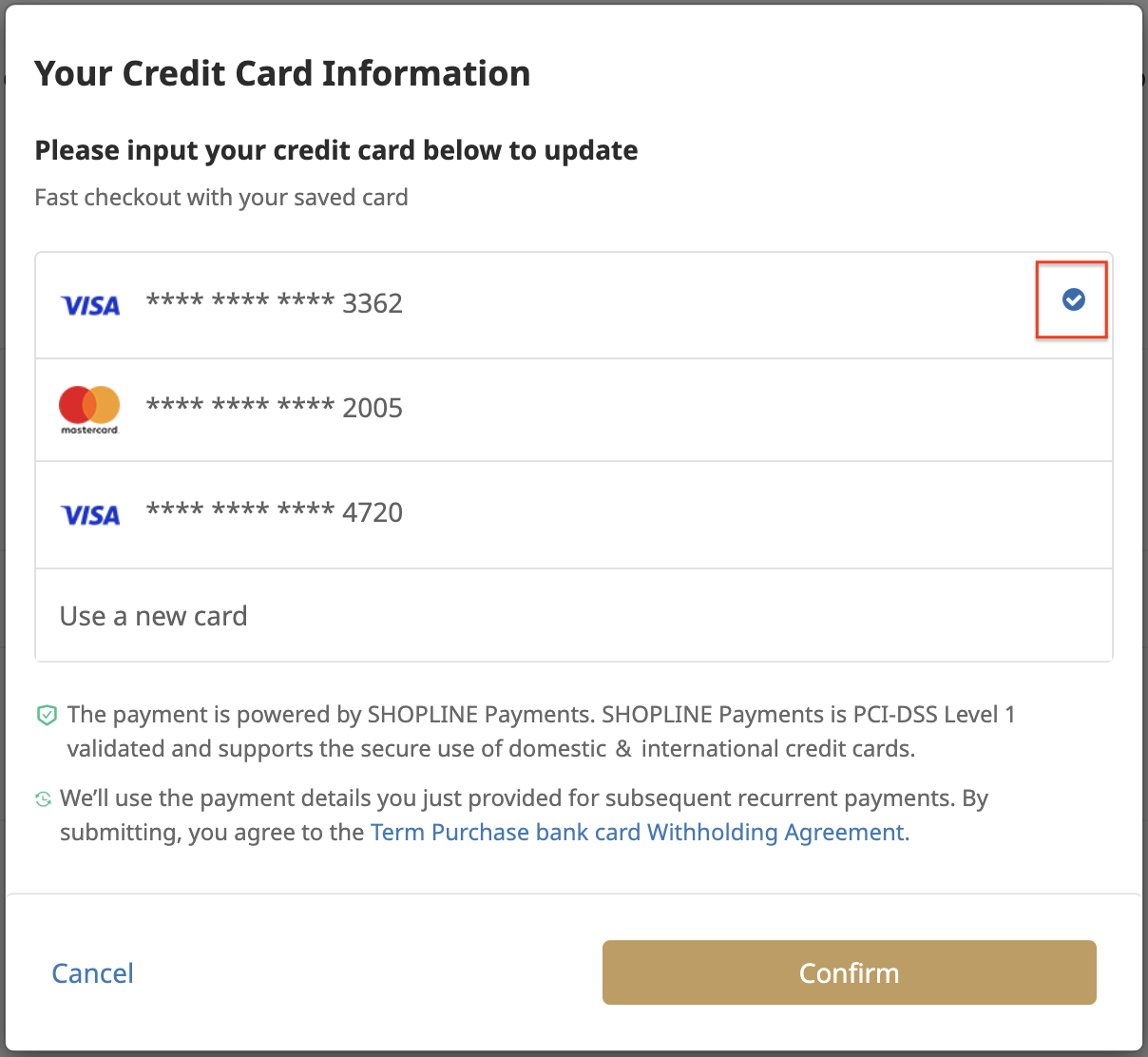
Task: Click the green recurring payment clock icon
Action: [x=43, y=799]
